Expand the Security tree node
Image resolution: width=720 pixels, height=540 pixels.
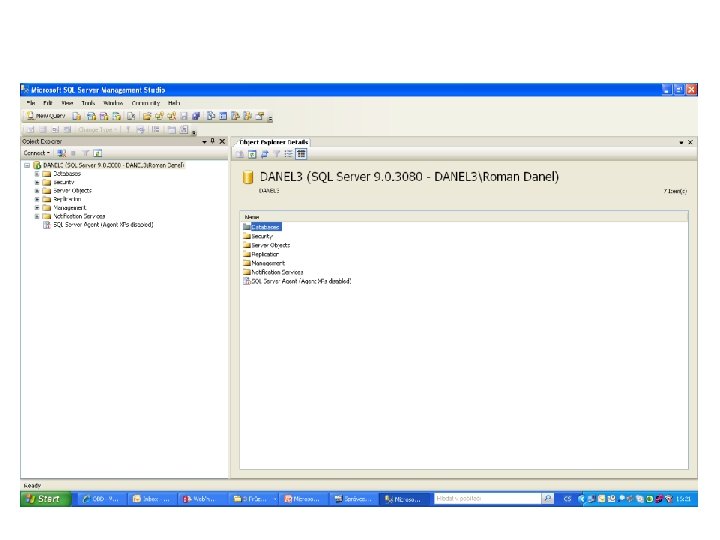(37, 182)
